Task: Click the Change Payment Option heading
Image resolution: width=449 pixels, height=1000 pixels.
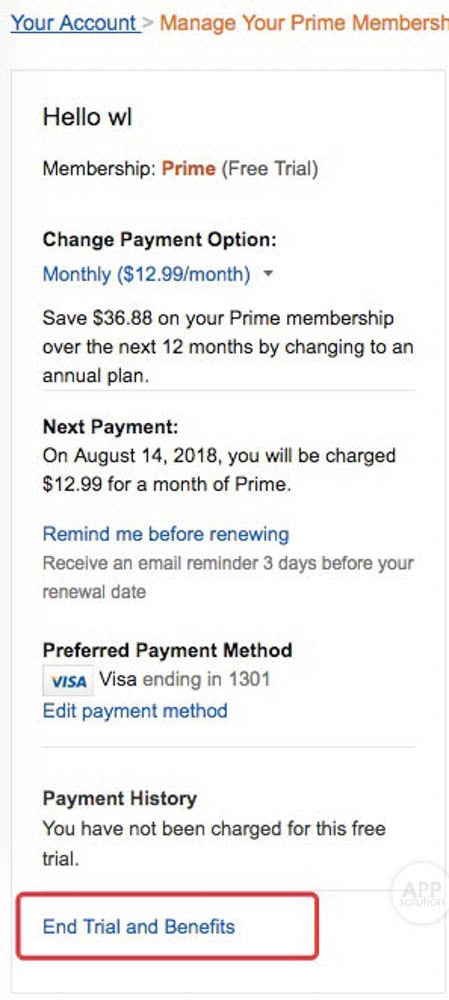Action: pos(160,240)
